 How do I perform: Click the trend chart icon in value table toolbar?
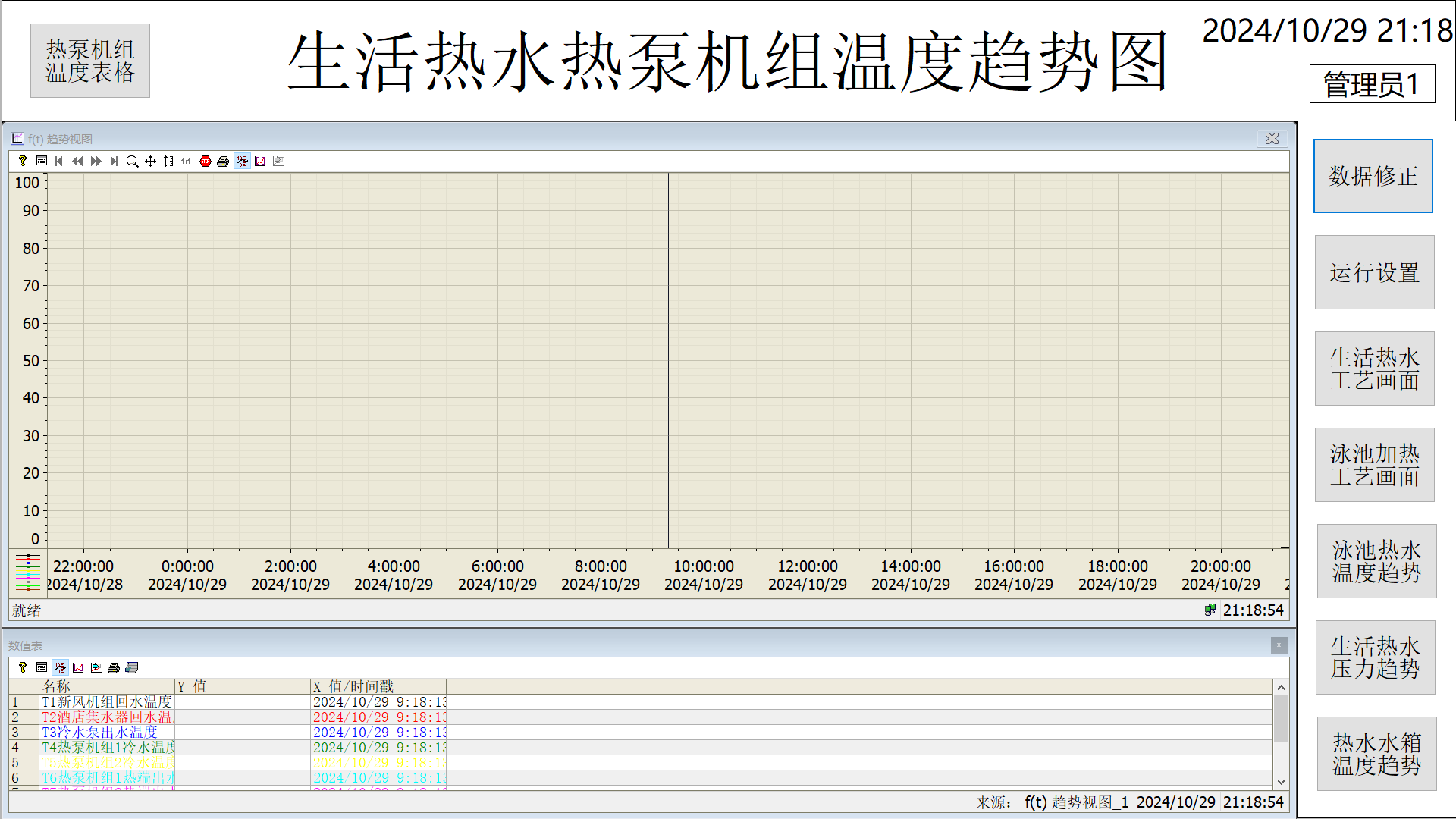[x=78, y=668]
